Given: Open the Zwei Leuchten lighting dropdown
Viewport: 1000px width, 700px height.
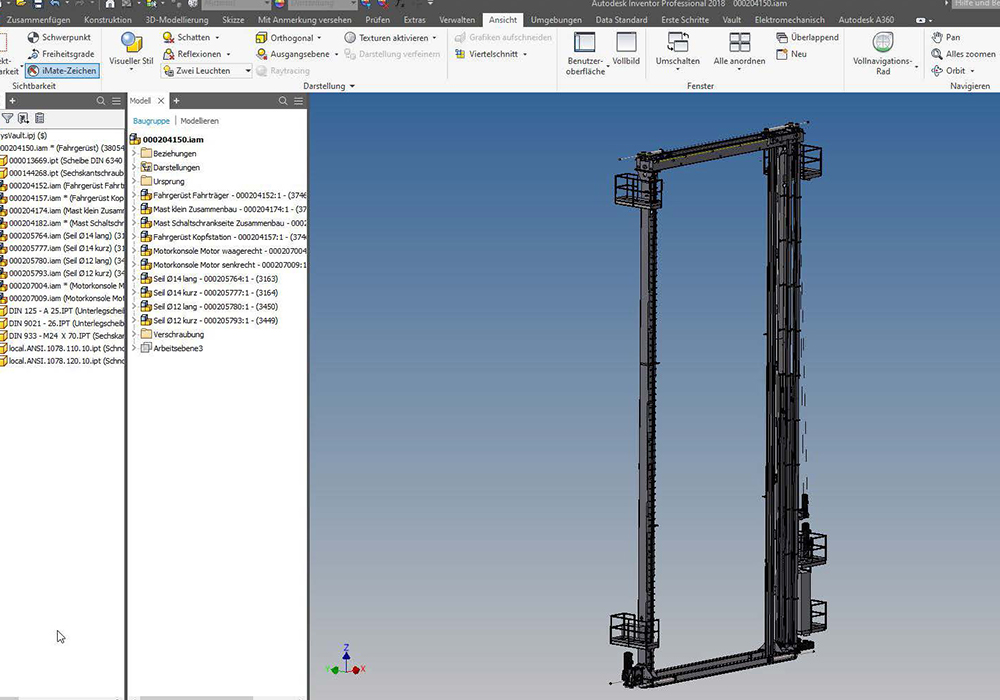Looking at the screenshot, I should click(x=247, y=71).
